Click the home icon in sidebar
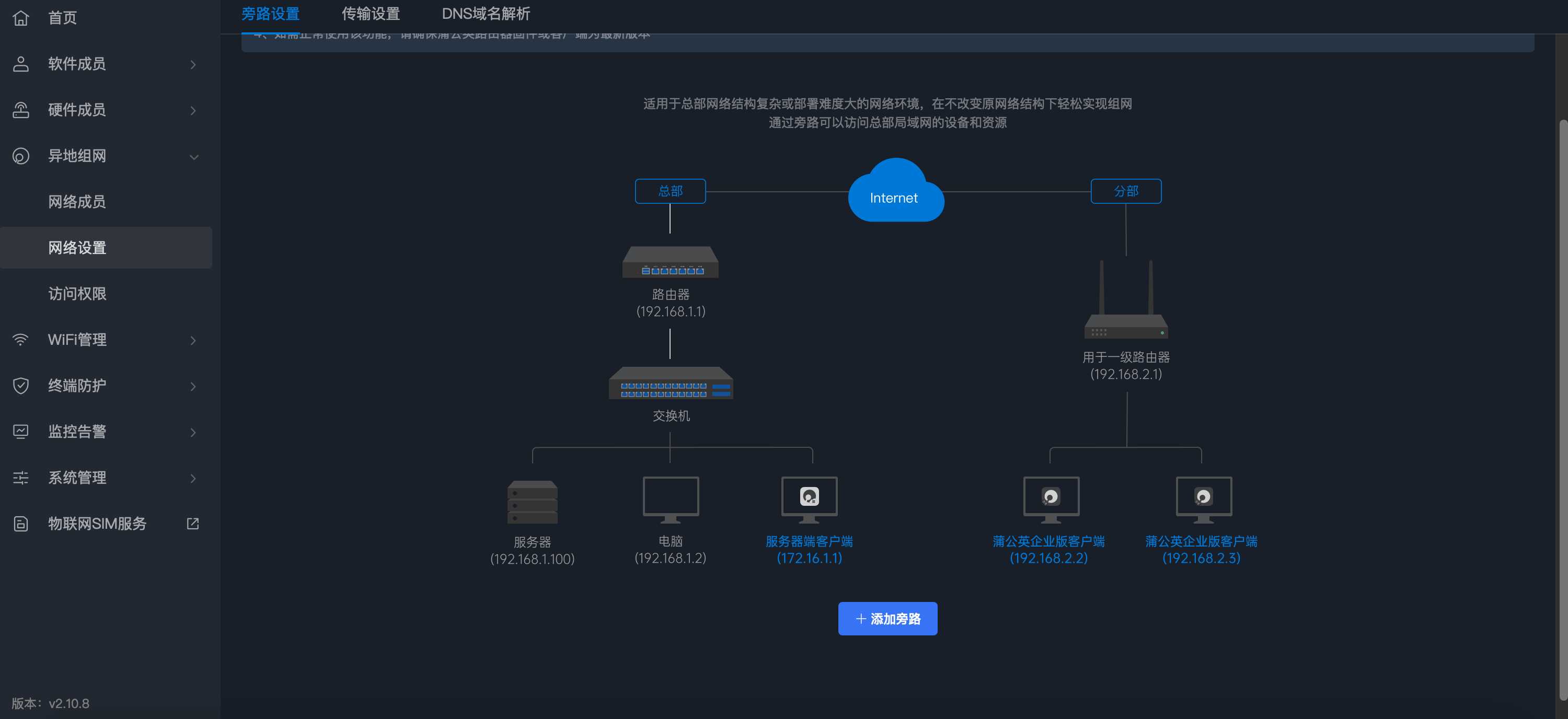The image size is (1568, 719). [x=21, y=18]
